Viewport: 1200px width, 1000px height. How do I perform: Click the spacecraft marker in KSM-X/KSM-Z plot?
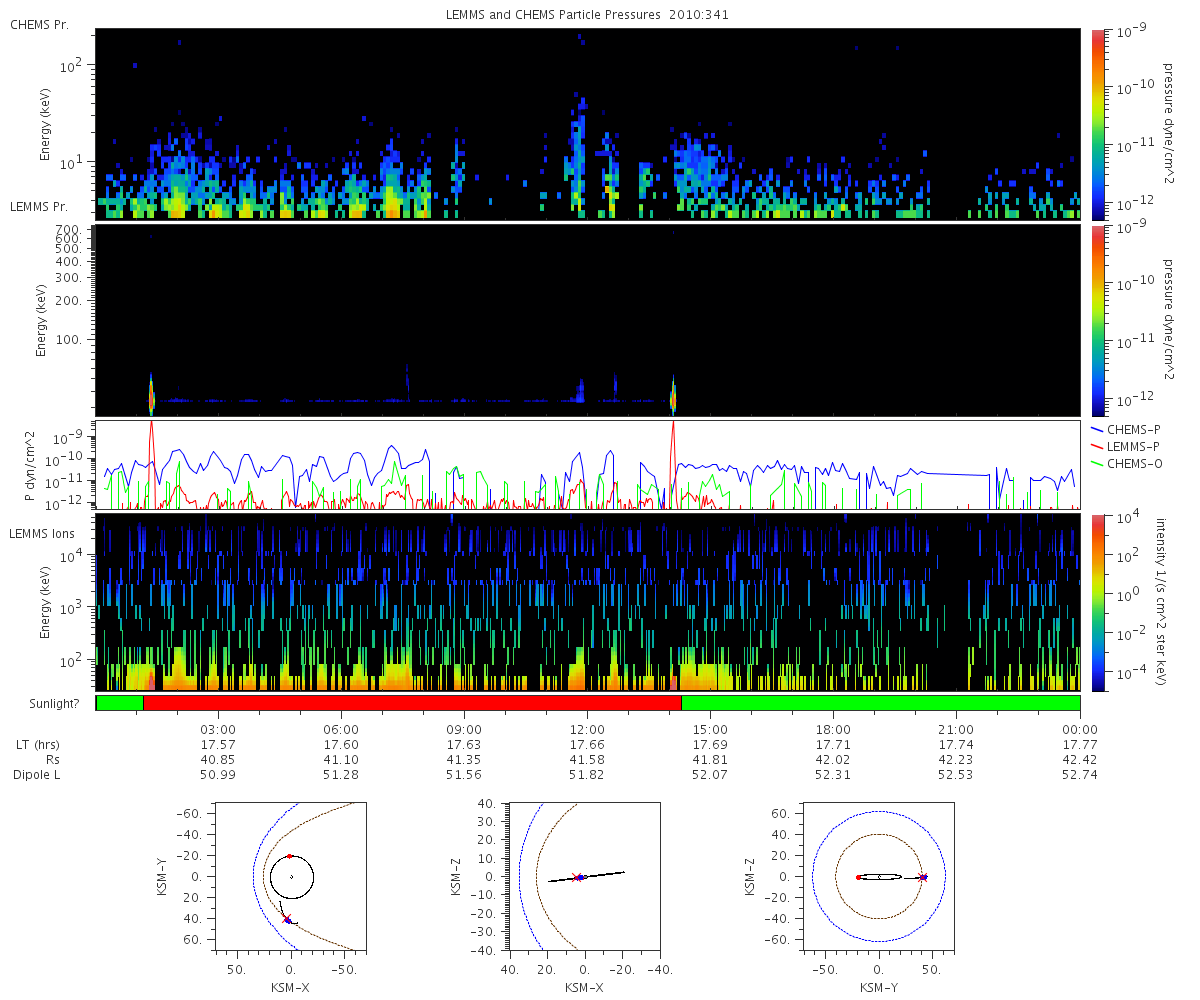(578, 877)
